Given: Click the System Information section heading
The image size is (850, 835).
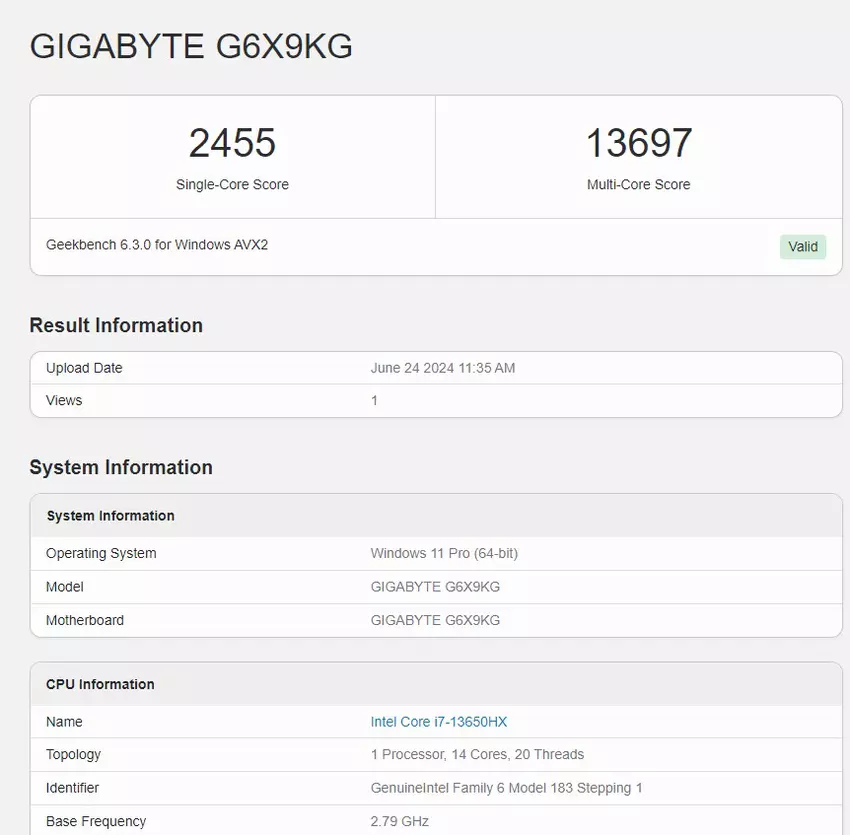Looking at the screenshot, I should 121,467.
